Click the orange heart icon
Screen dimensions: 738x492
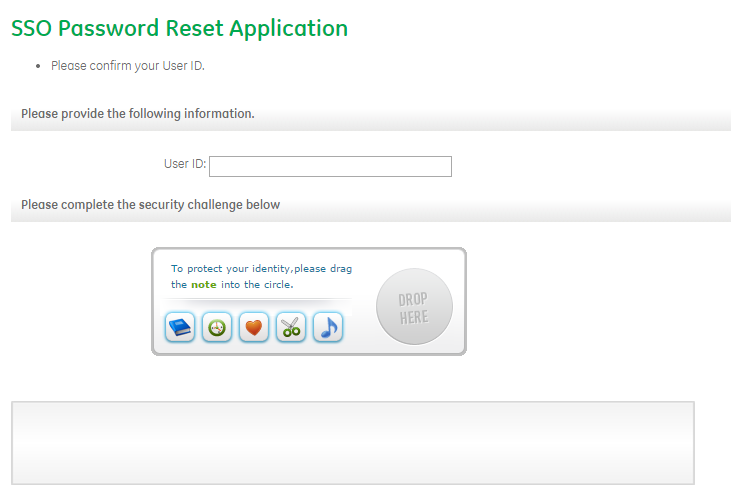[254, 327]
